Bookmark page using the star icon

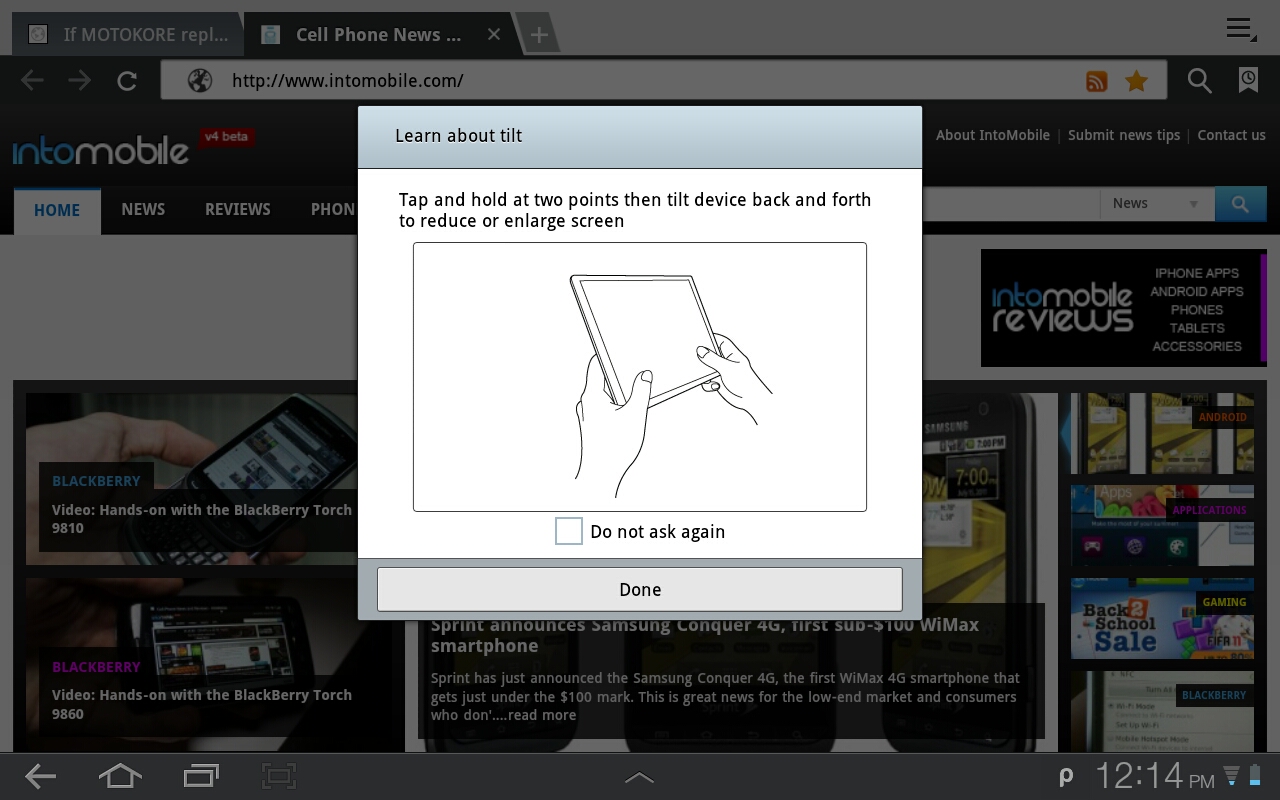tap(1136, 81)
